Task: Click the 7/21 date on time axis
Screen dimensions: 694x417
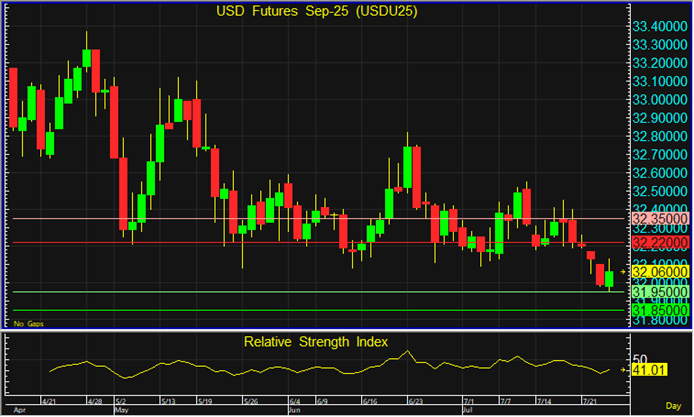Action: point(592,400)
